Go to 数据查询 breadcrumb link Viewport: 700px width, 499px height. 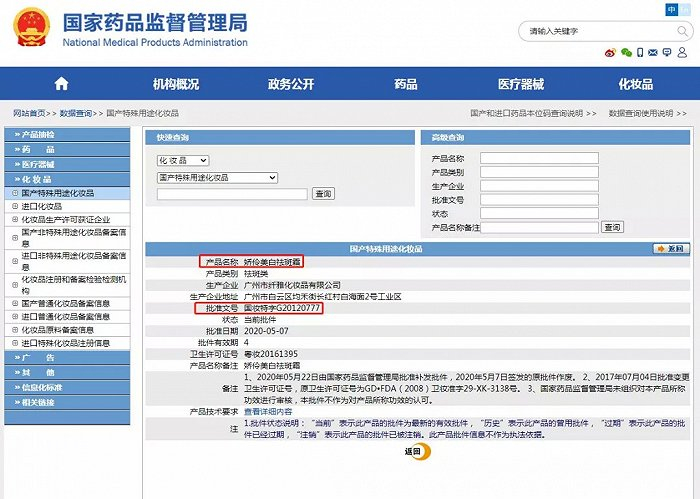coord(76,113)
